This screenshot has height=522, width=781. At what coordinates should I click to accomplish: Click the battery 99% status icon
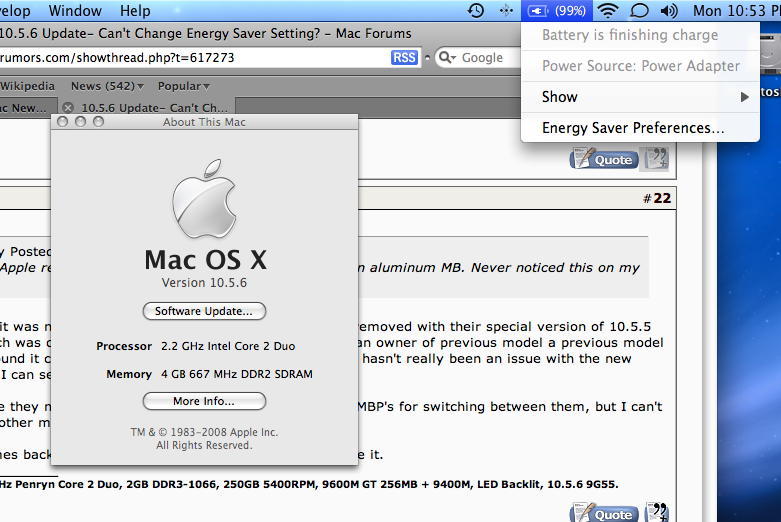(557, 10)
